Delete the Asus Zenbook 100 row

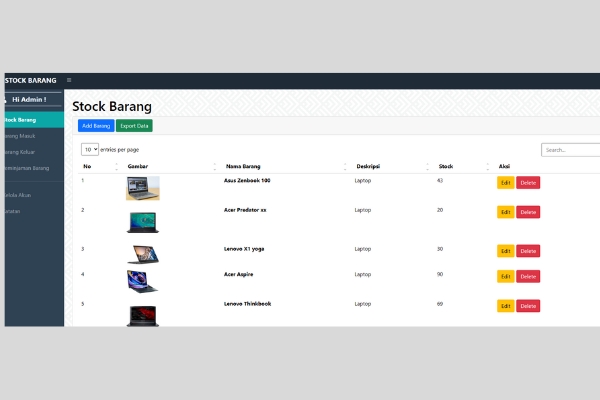[x=528, y=183]
